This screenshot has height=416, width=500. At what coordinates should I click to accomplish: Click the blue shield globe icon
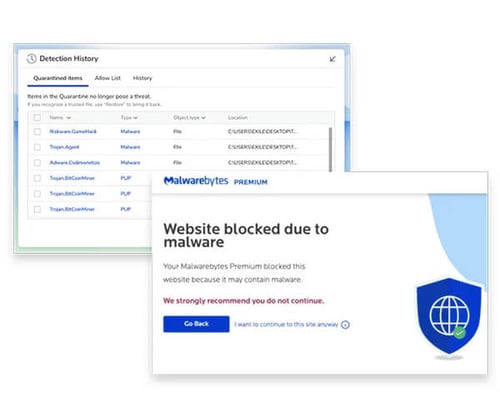(449, 316)
